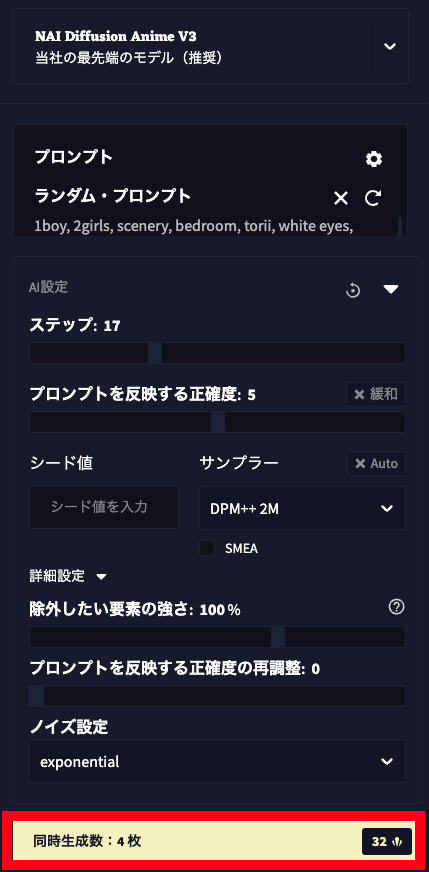
Task: Open help for undesired content strength
Action: pyautogui.click(x=396, y=607)
